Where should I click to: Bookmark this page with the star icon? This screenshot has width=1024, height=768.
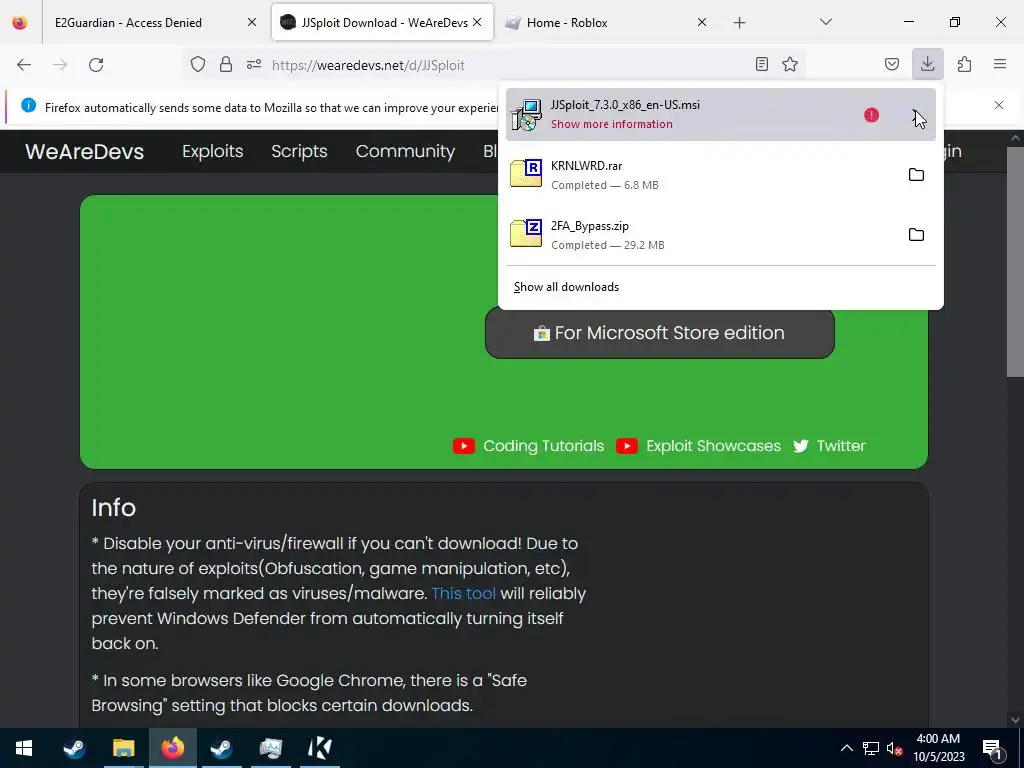pyautogui.click(x=790, y=64)
